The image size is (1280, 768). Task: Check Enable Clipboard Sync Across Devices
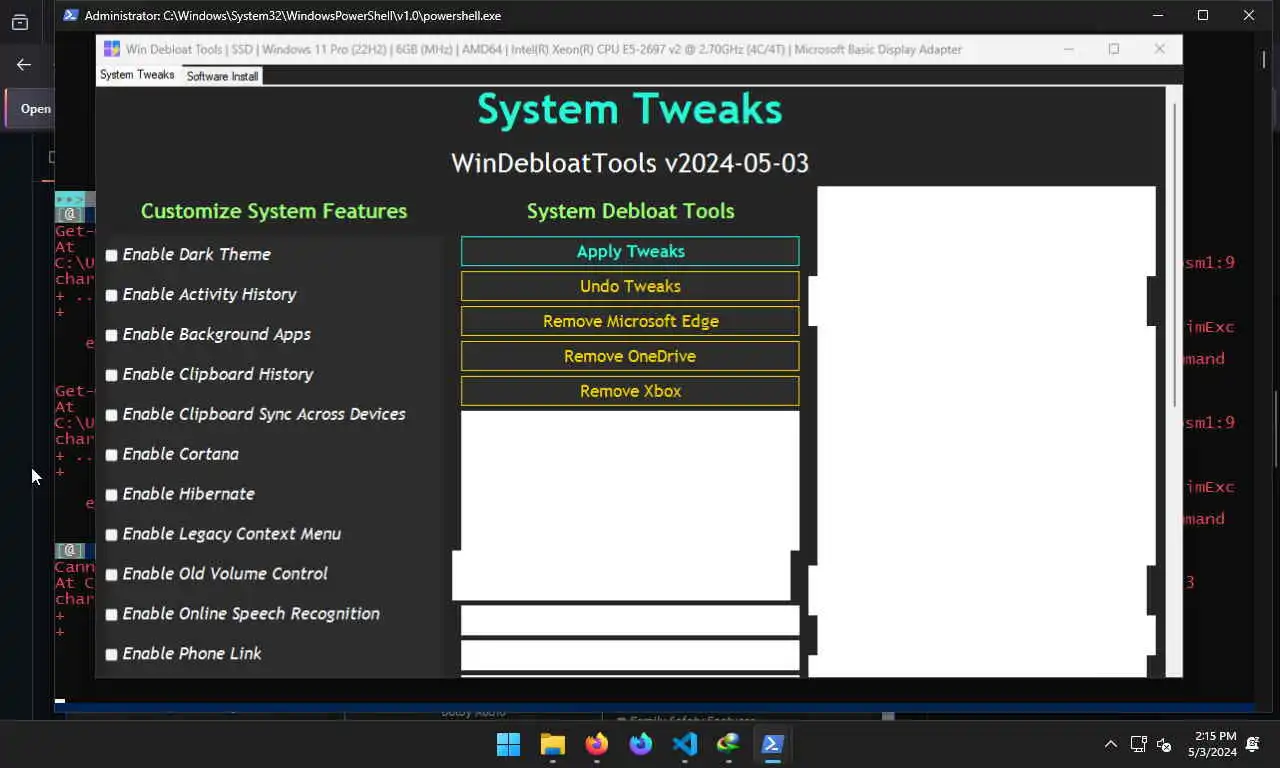(112, 415)
